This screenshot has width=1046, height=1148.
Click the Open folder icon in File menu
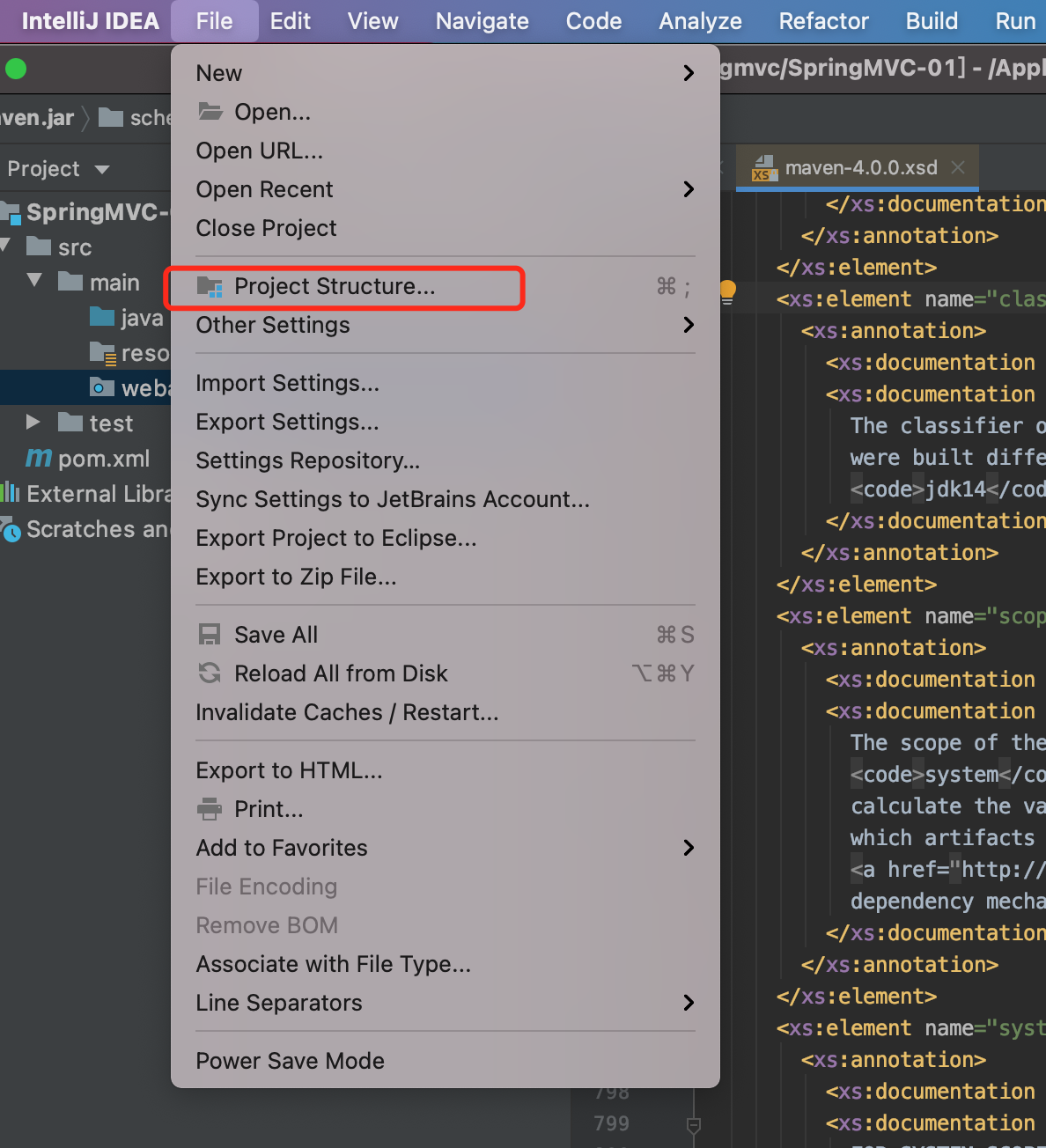(210, 112)
